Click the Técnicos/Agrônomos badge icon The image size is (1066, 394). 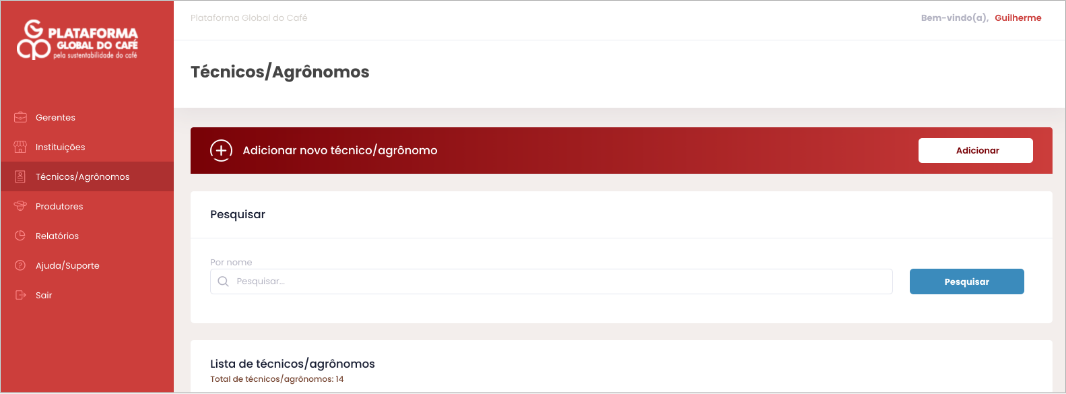point(20,177)
